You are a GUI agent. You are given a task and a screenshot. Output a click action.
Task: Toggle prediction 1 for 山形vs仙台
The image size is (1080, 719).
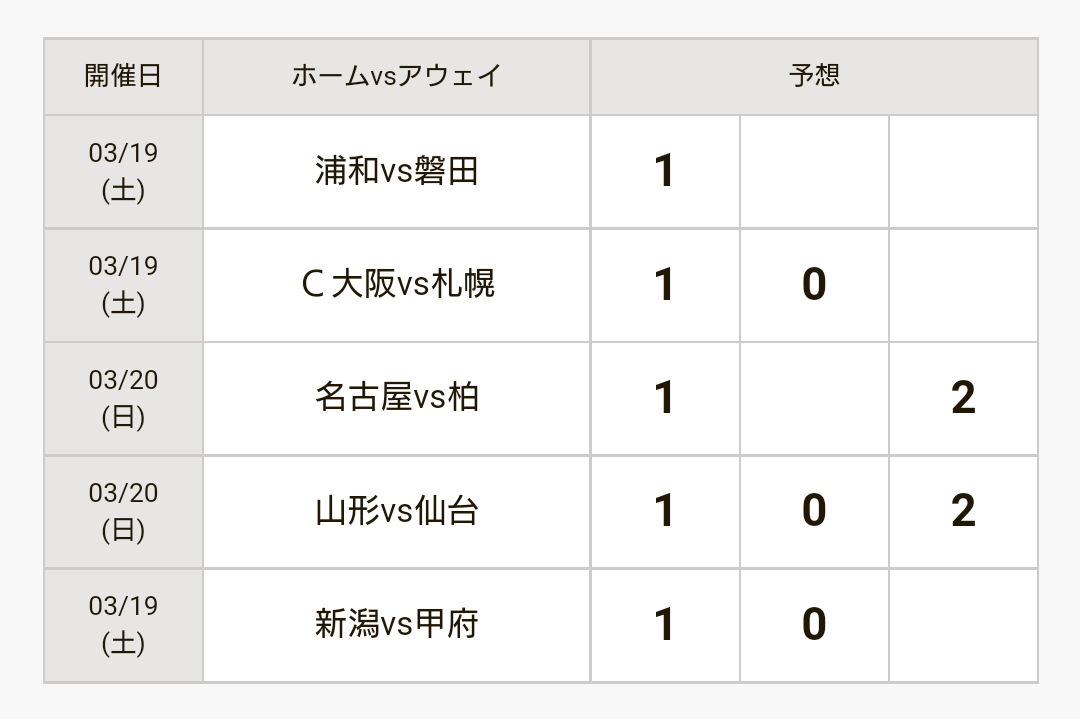(x=665, y=512)
